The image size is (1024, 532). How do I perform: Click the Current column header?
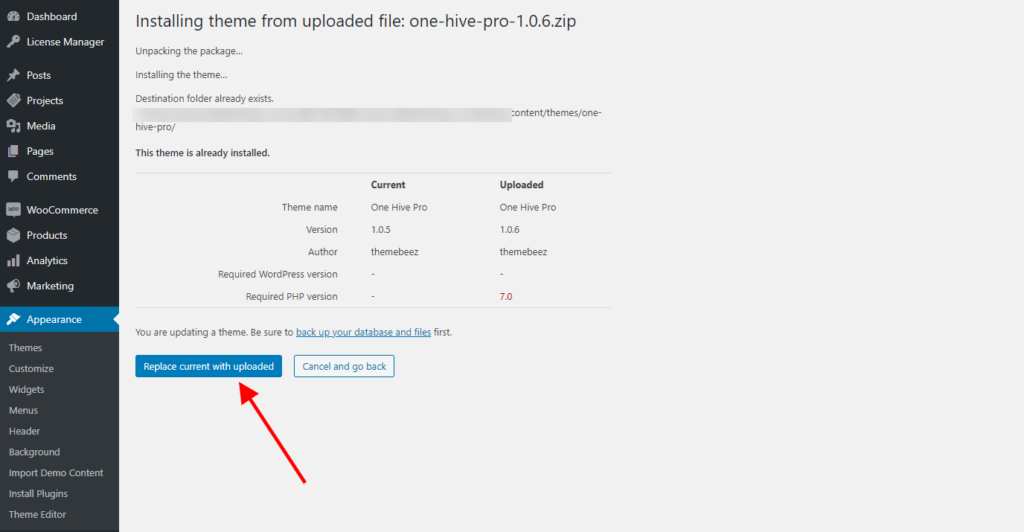(388, 185)
